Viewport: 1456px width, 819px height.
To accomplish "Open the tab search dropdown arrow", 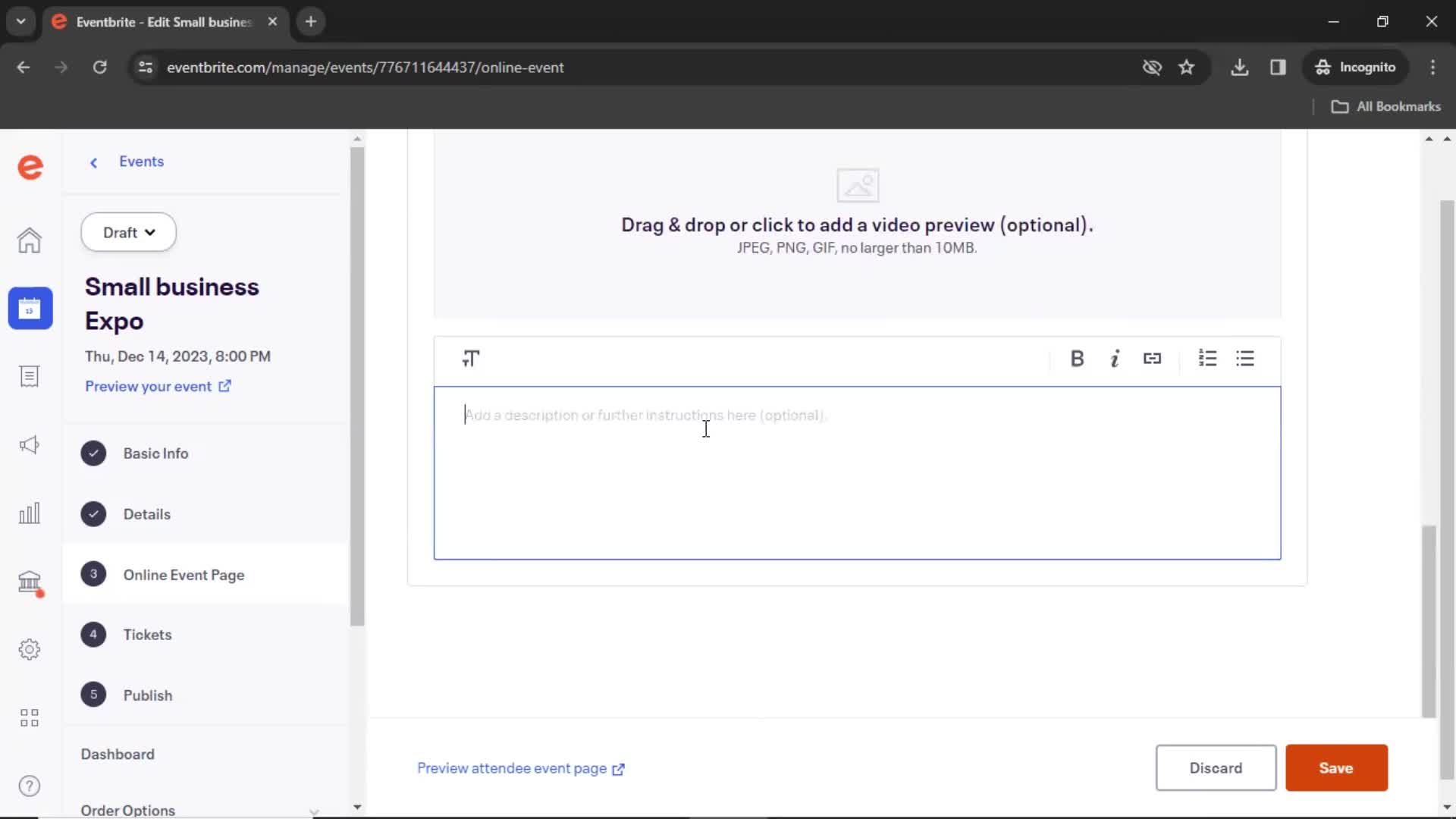I will pyautogui.click(x=21, y=21).
